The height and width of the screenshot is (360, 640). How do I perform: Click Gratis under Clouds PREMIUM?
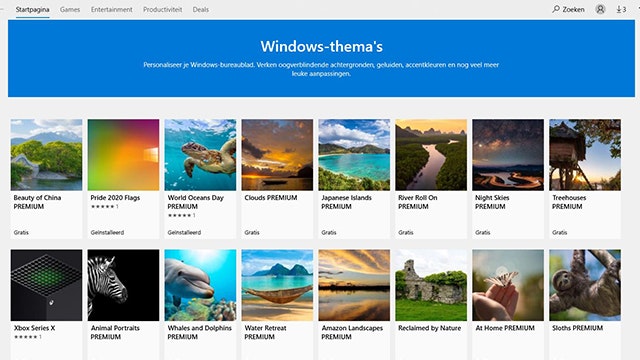252,232
